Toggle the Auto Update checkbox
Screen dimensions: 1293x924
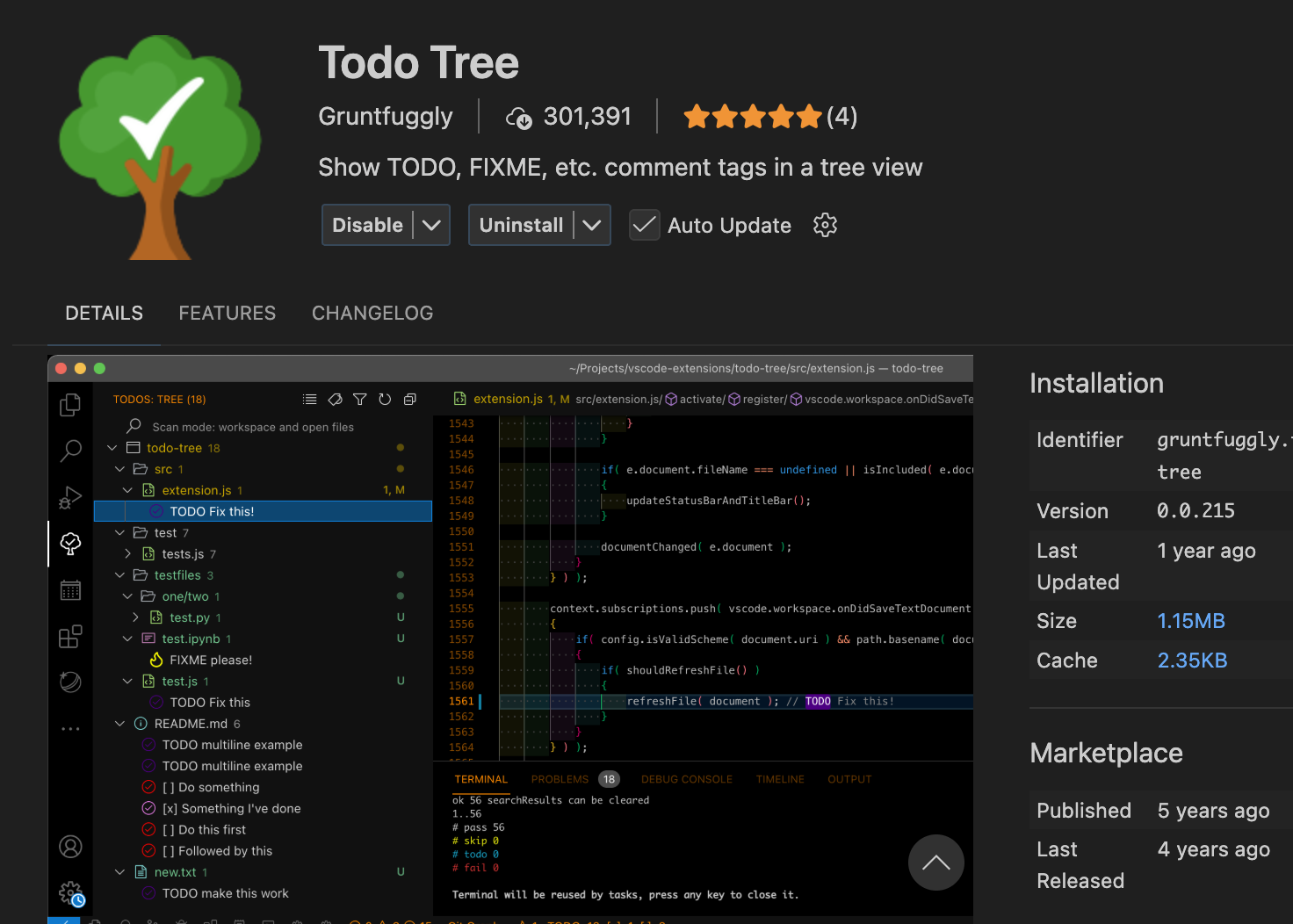[x=645, y=226]
